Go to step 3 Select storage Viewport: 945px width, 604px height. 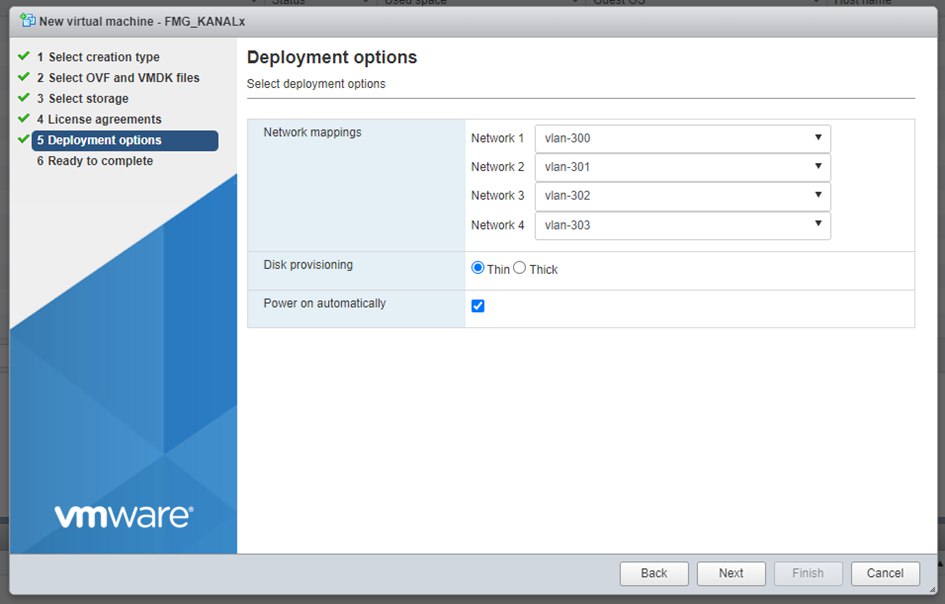[88, 99]
